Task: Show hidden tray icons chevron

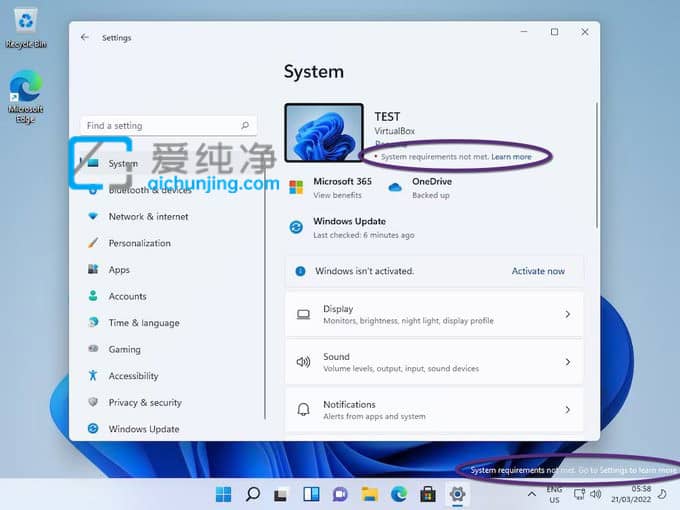Action: pyautogui.click(x=532, y=494)
